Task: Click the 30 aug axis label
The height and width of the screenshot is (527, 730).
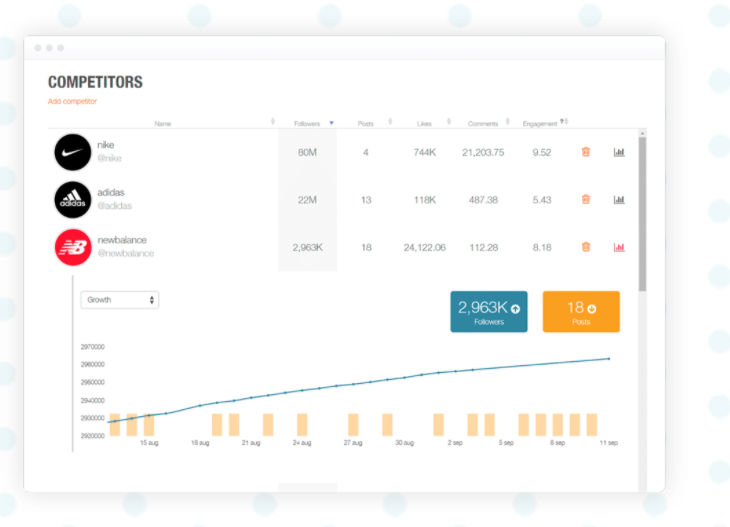Action: click(405, 443)
